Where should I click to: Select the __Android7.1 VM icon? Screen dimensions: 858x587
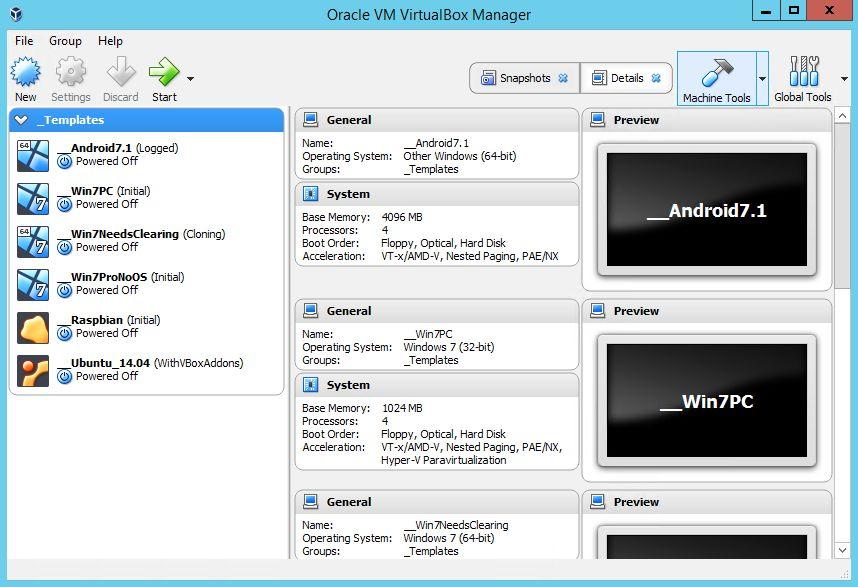click(x=33, y=156)
